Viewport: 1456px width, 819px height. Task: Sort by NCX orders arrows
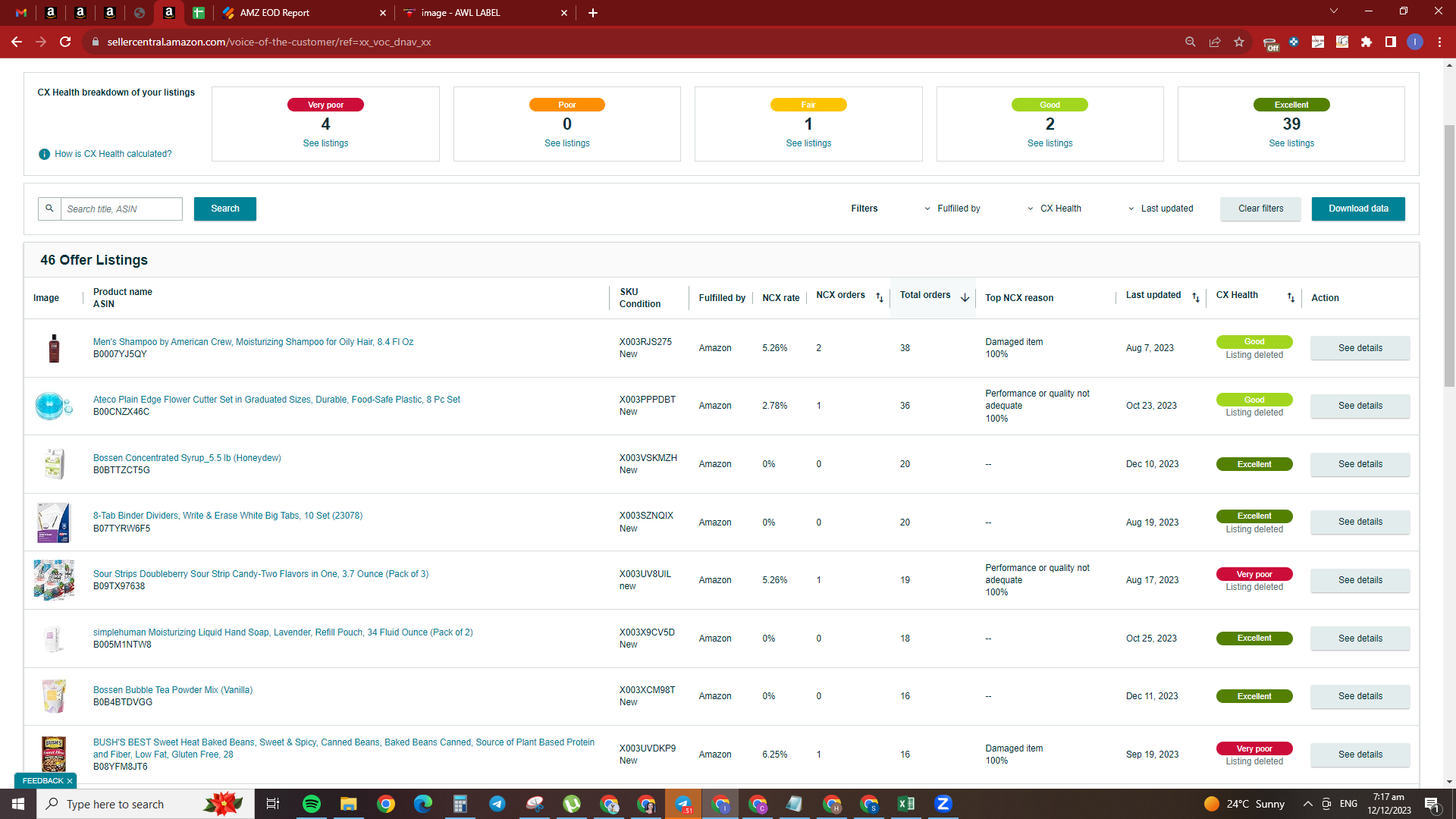880,297
